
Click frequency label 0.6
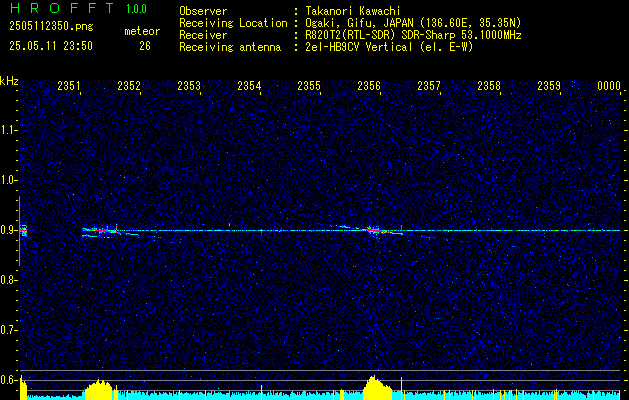click(x=9, y=380)
